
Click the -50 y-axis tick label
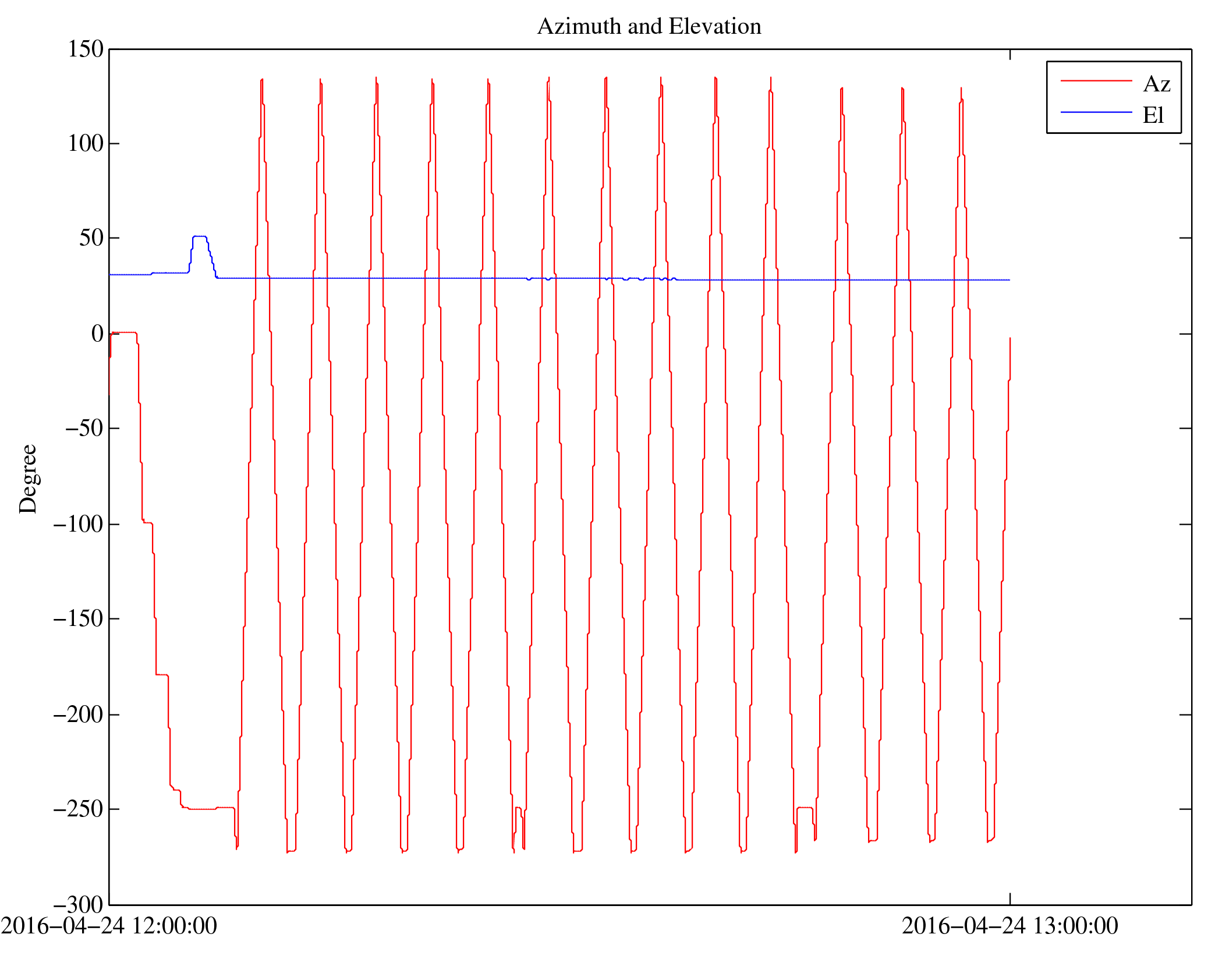(x=84, y=429)
